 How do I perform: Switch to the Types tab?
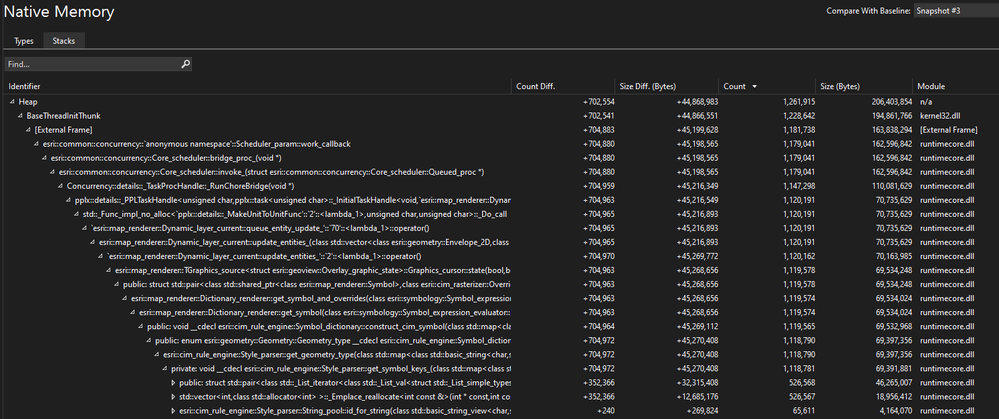24,41
